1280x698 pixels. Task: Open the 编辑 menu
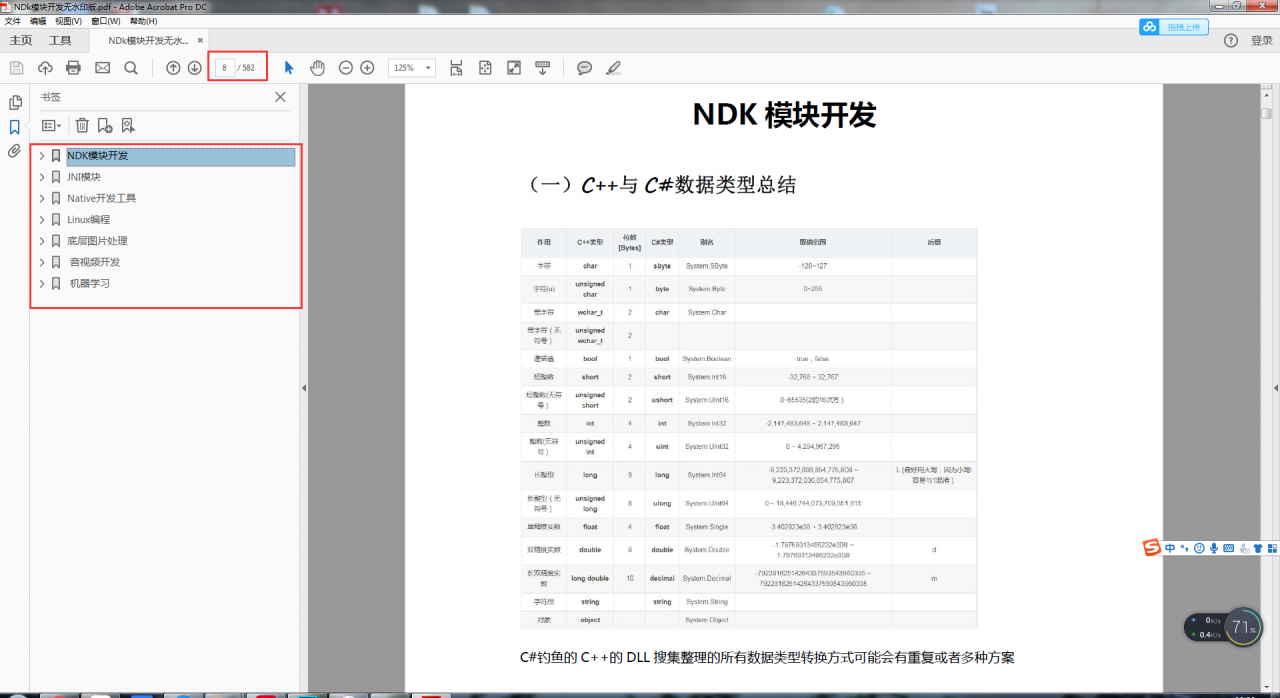click(x=38, y=21)
